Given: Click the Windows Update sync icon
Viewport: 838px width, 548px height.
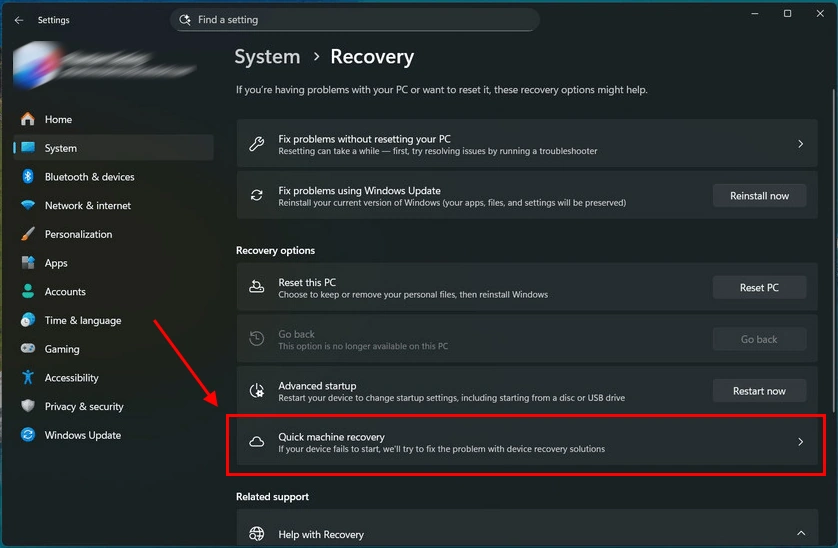Looking at the screenshot, I should coord(28,435).
